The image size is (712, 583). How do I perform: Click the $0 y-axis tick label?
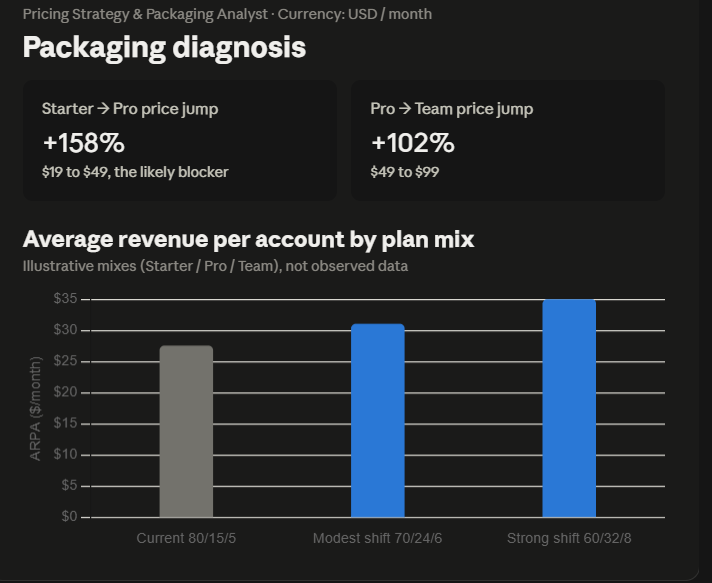69,516
